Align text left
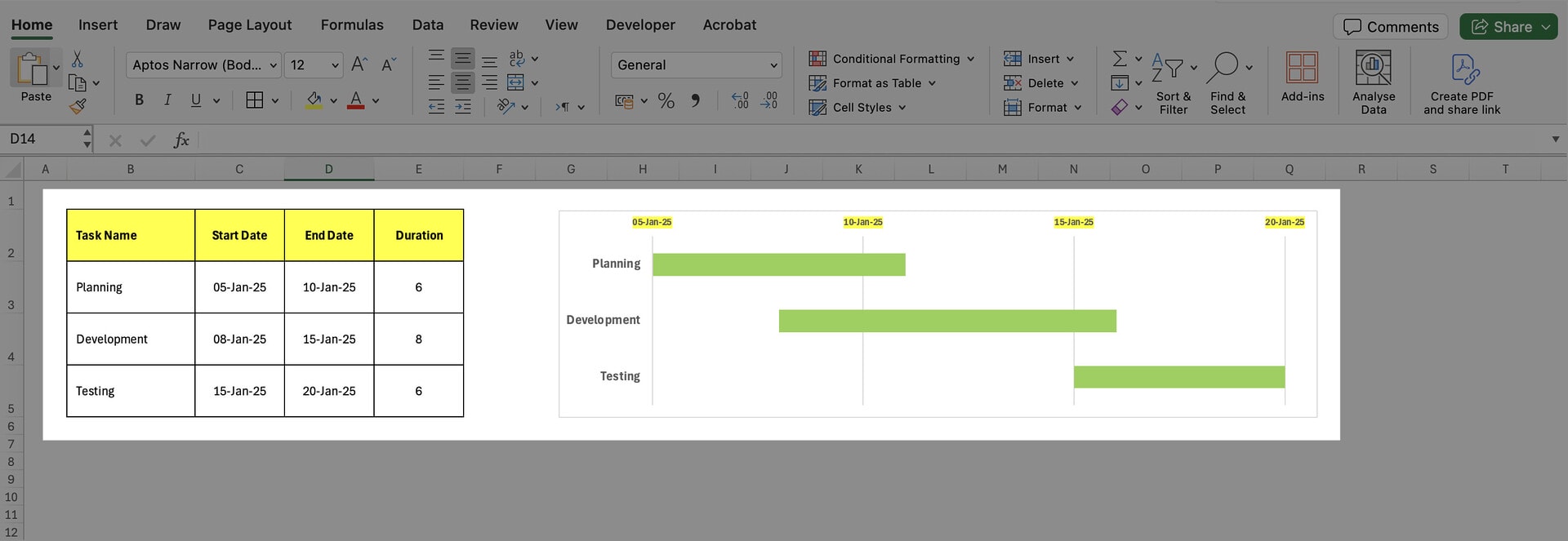 click(x=437, y=82)
